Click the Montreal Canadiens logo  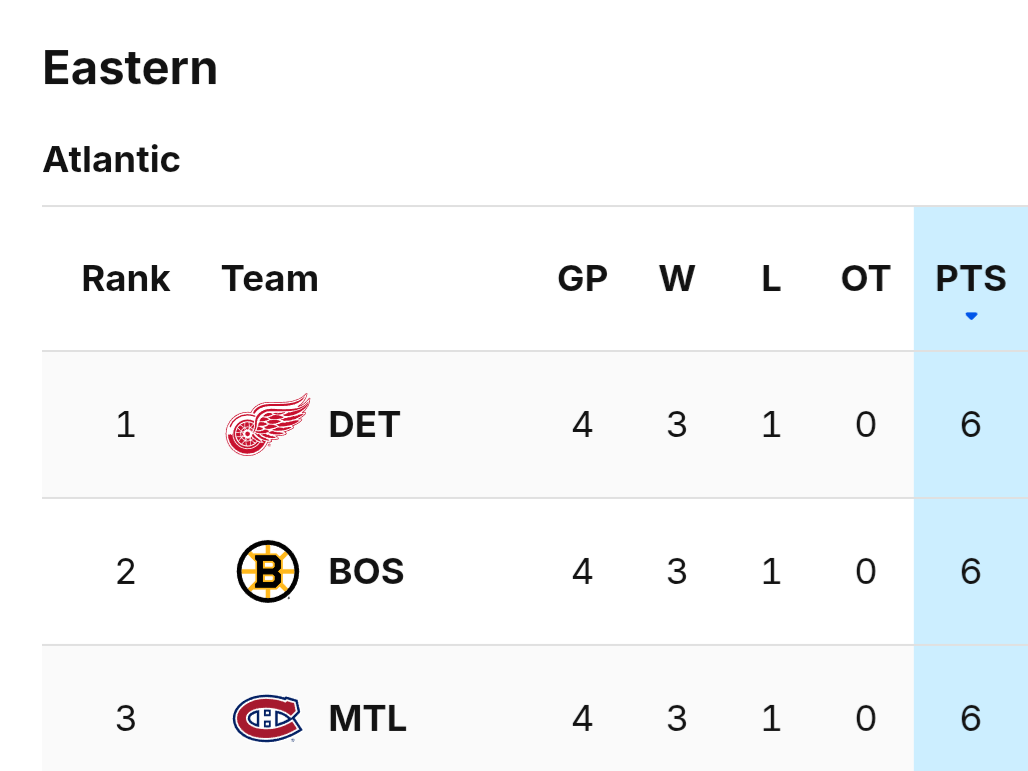point(267,718)
